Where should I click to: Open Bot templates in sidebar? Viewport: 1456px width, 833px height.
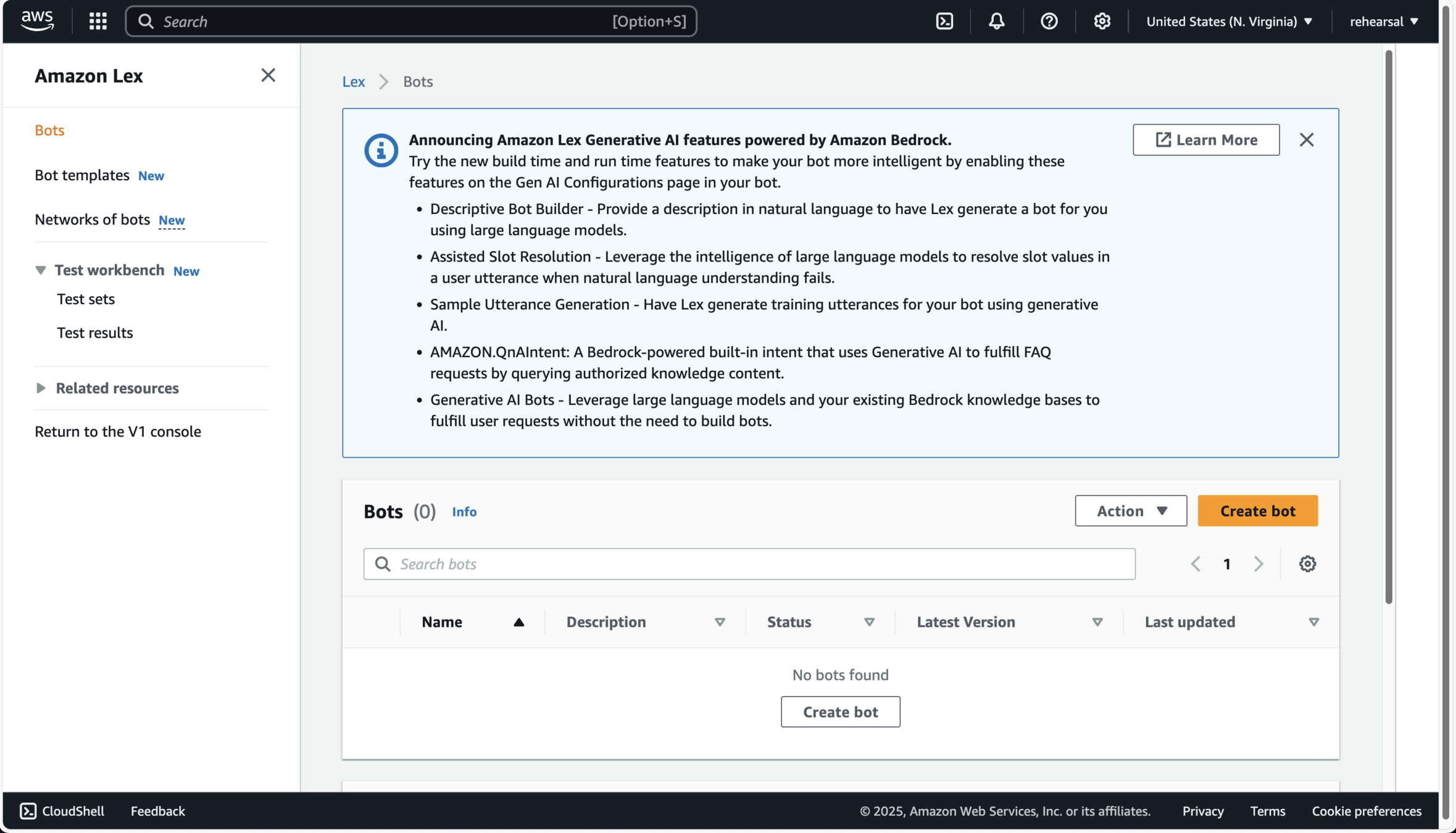tap(82, 175)
